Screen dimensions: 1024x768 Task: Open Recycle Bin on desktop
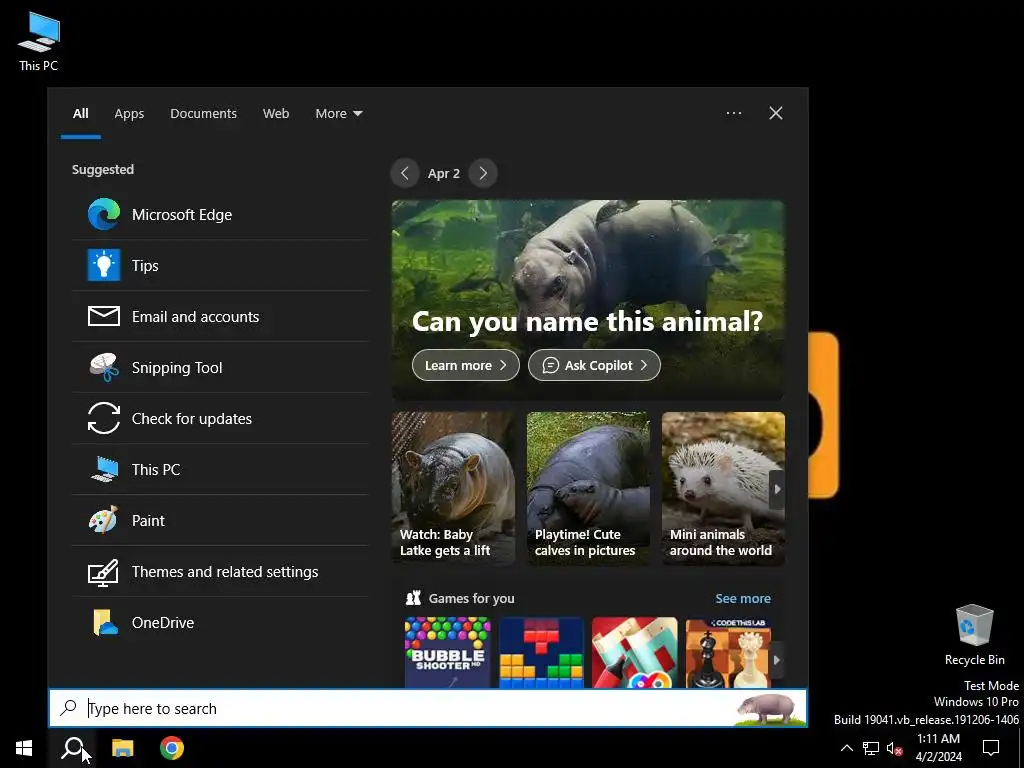click(974, 635)
